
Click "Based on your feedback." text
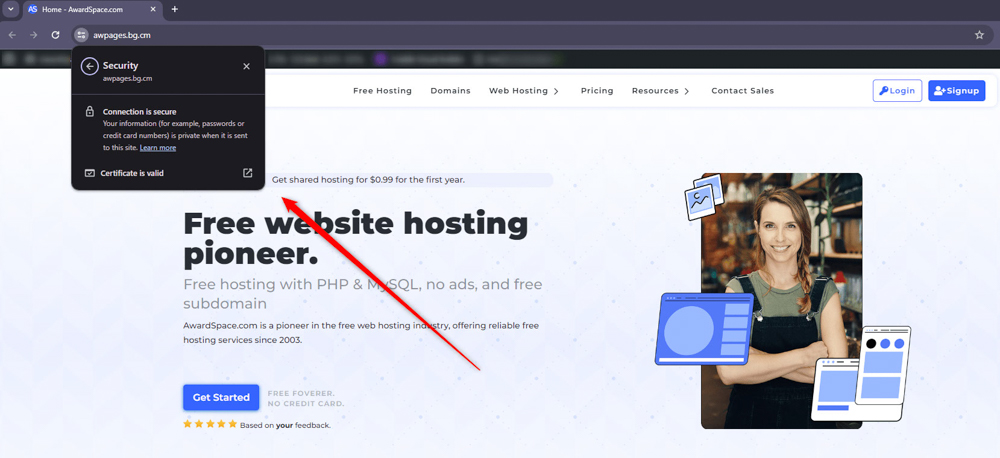point(286,425)
